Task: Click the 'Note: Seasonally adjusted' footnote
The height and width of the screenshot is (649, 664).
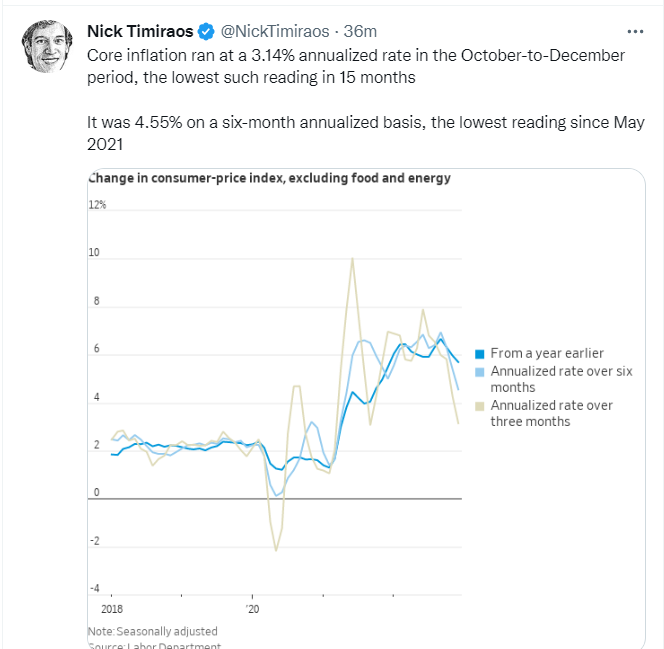Action: click(152, 631)
